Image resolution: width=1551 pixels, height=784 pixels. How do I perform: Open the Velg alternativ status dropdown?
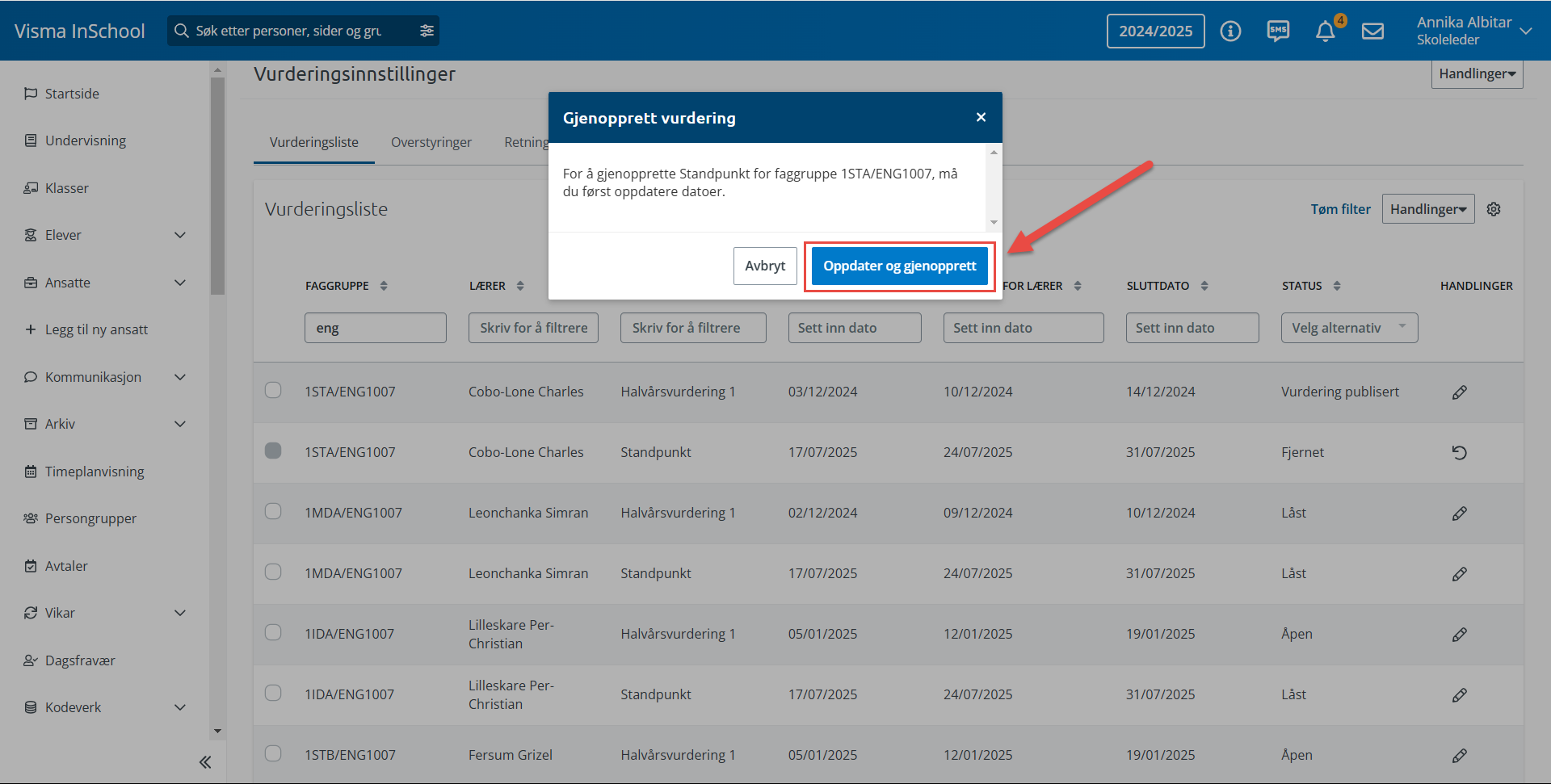click(1348, 328)
